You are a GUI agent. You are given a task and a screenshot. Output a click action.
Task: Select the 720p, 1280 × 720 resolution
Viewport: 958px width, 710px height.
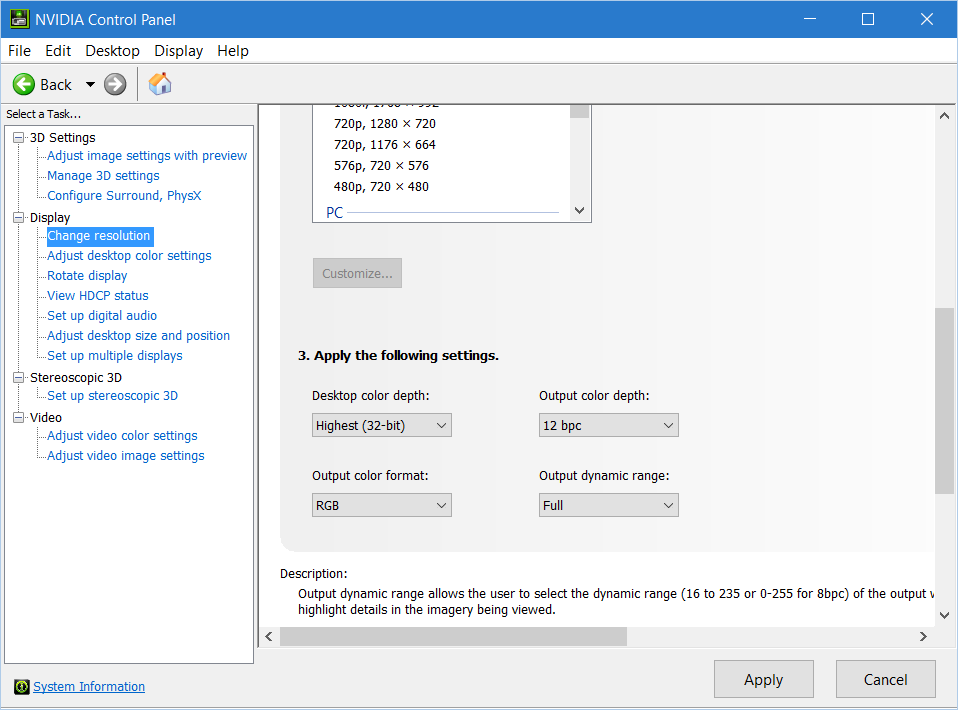385,124
